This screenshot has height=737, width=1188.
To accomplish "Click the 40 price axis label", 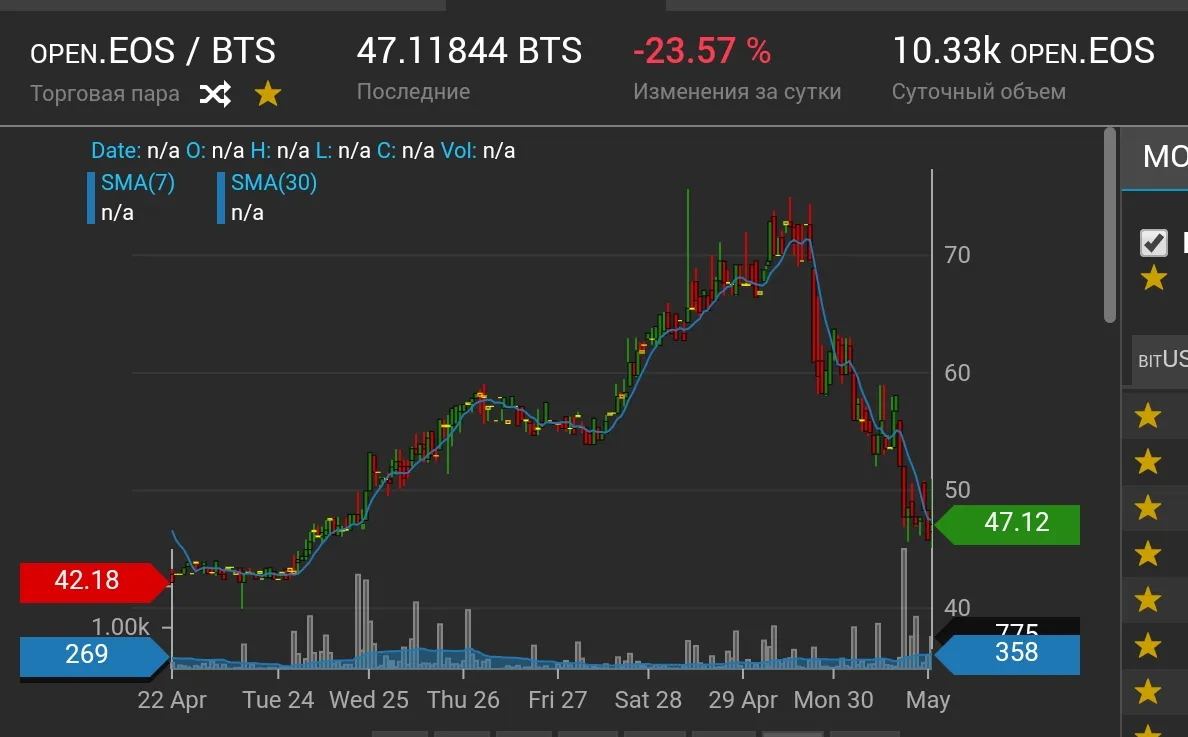I will pyautogui.click(x=957, y=607).
